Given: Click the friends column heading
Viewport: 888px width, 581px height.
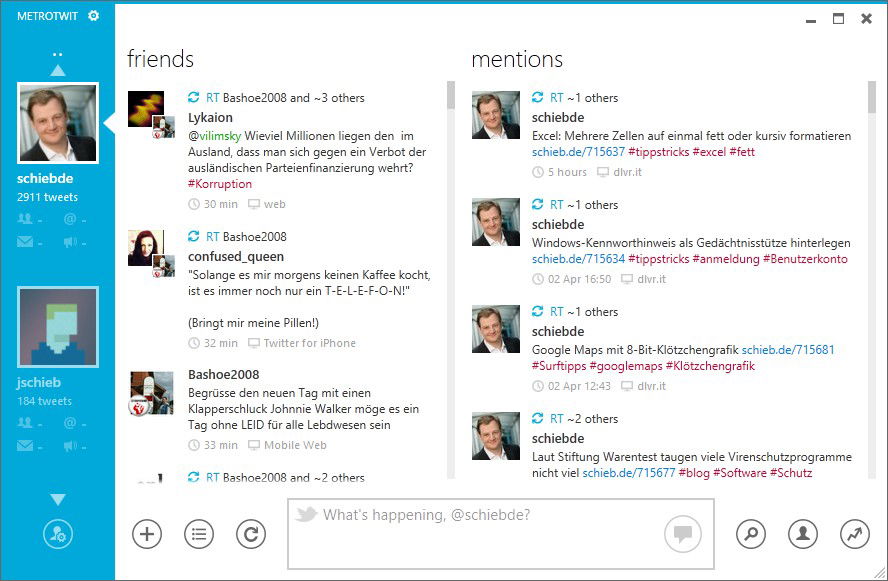Looking at the screenshot, I should [x=160, y=59].
